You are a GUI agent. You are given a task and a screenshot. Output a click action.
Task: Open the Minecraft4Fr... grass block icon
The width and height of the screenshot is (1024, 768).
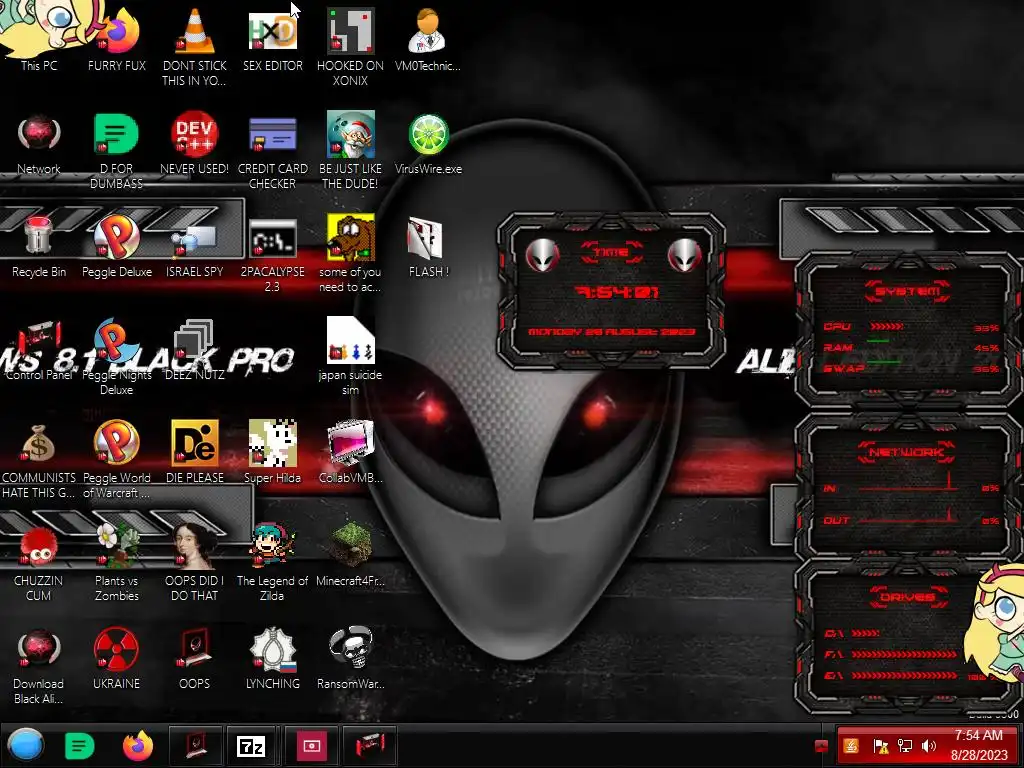click(351, 555)
